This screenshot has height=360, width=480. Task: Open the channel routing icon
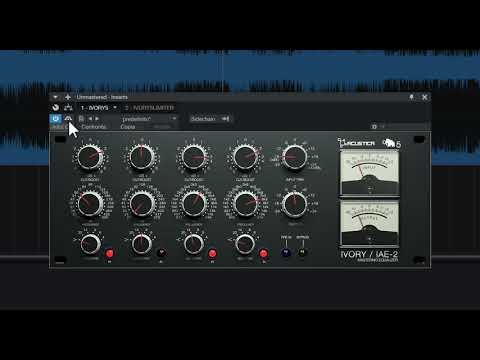point(68,108)
